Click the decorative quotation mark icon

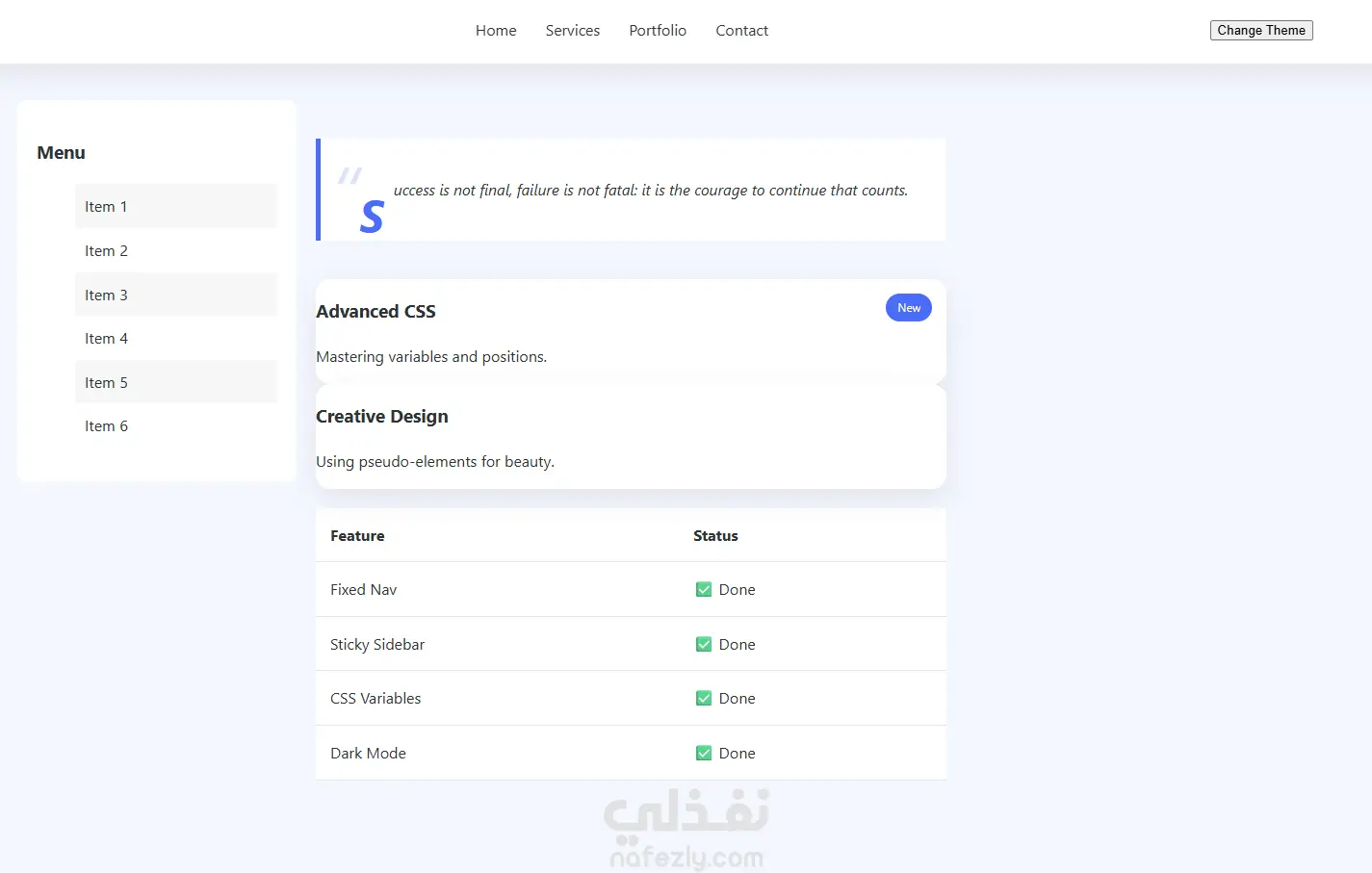coord(349,176)
